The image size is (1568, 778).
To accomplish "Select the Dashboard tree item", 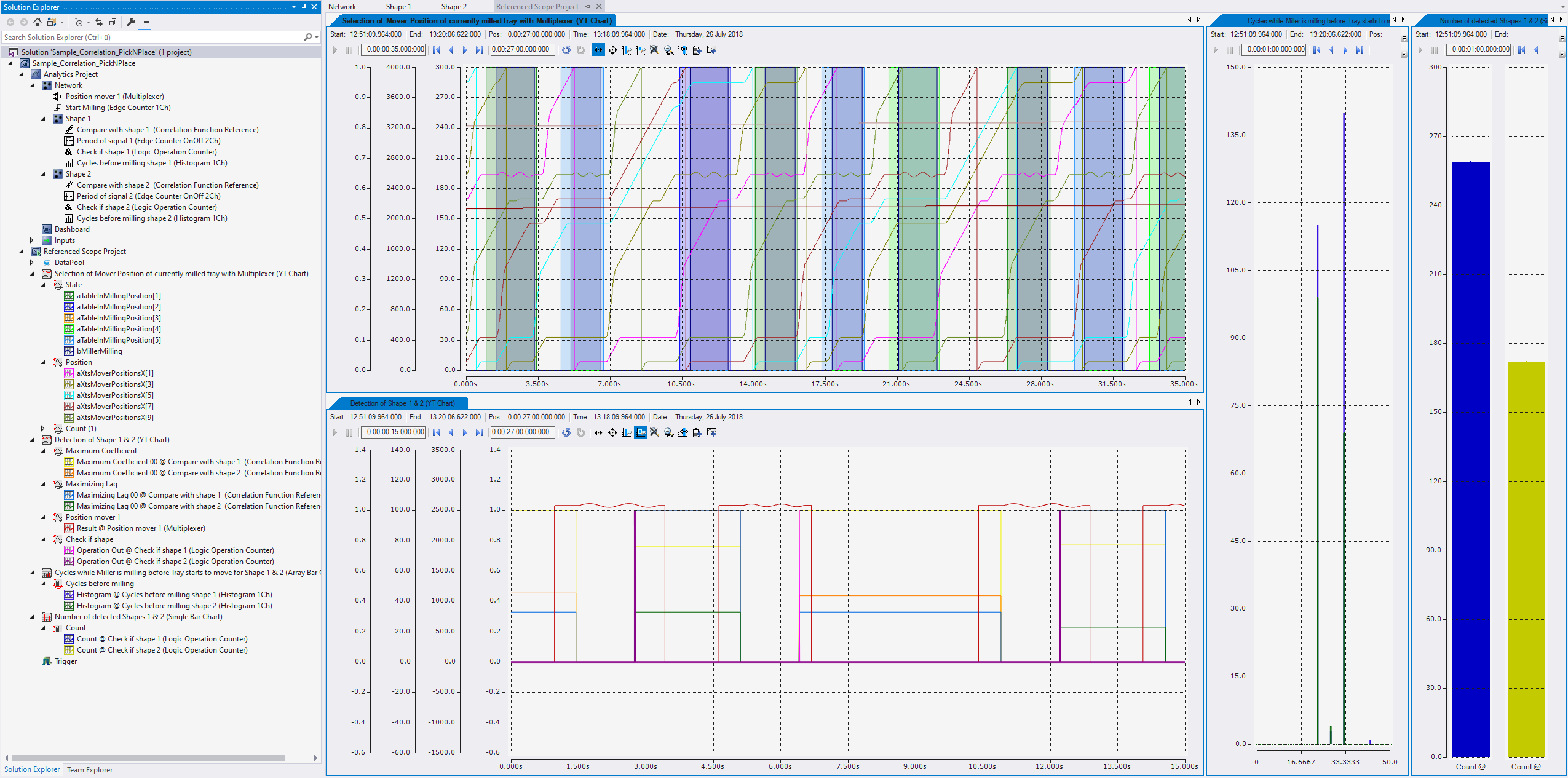I will (72, 229).
